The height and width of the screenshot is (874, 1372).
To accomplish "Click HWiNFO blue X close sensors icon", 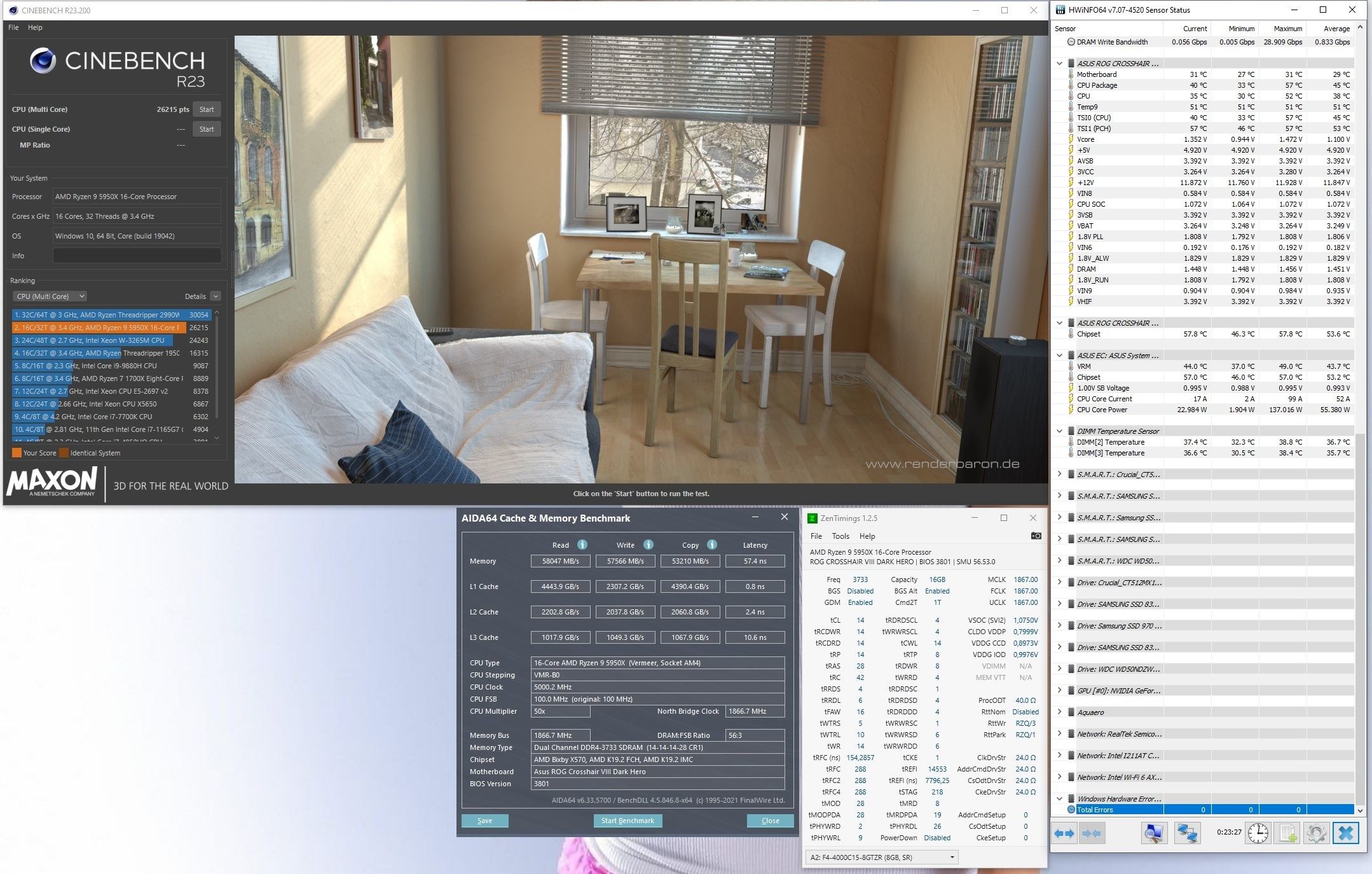I will [1346, 833].
